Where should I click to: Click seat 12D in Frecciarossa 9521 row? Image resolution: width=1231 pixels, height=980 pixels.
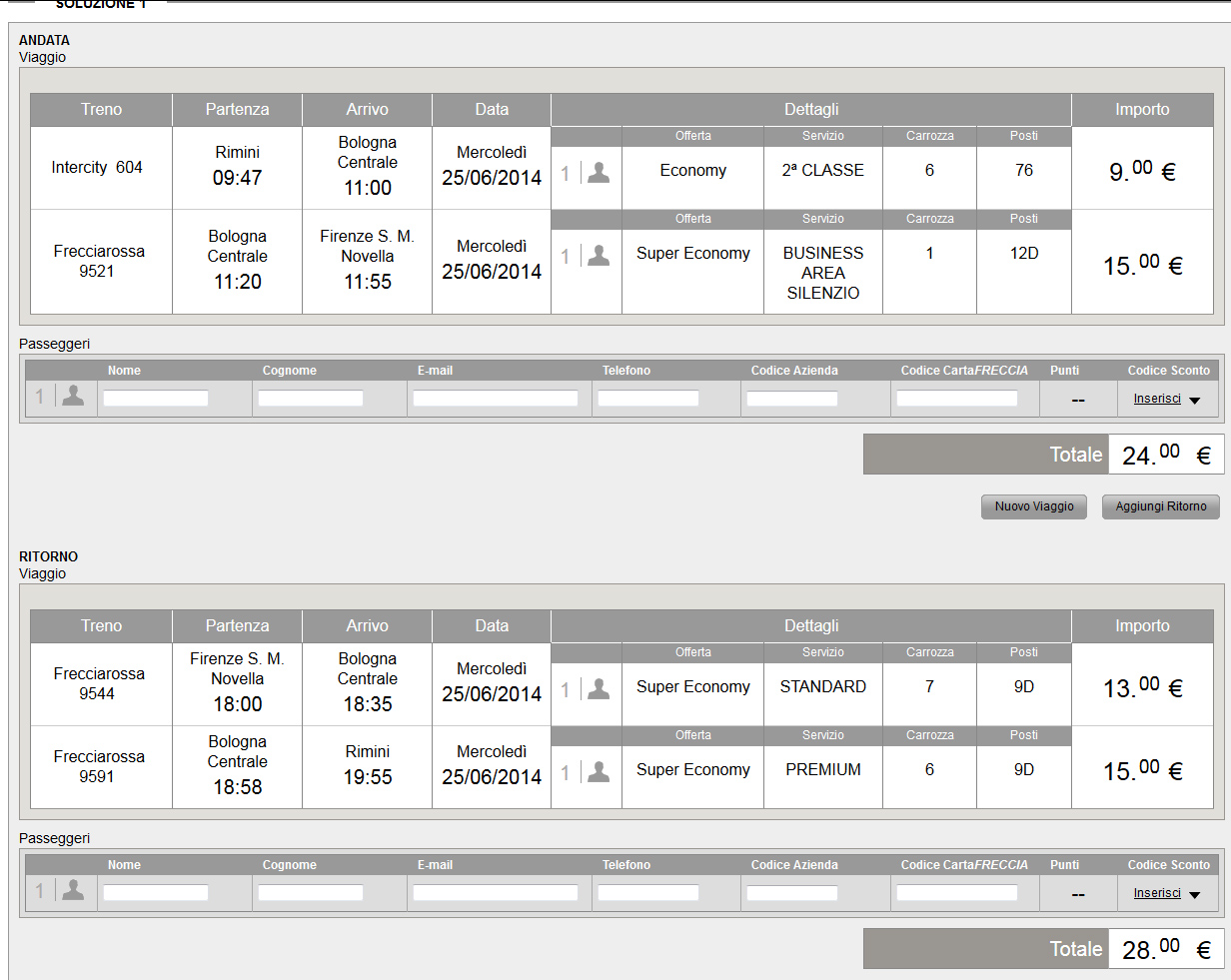tap(1024, 254)
